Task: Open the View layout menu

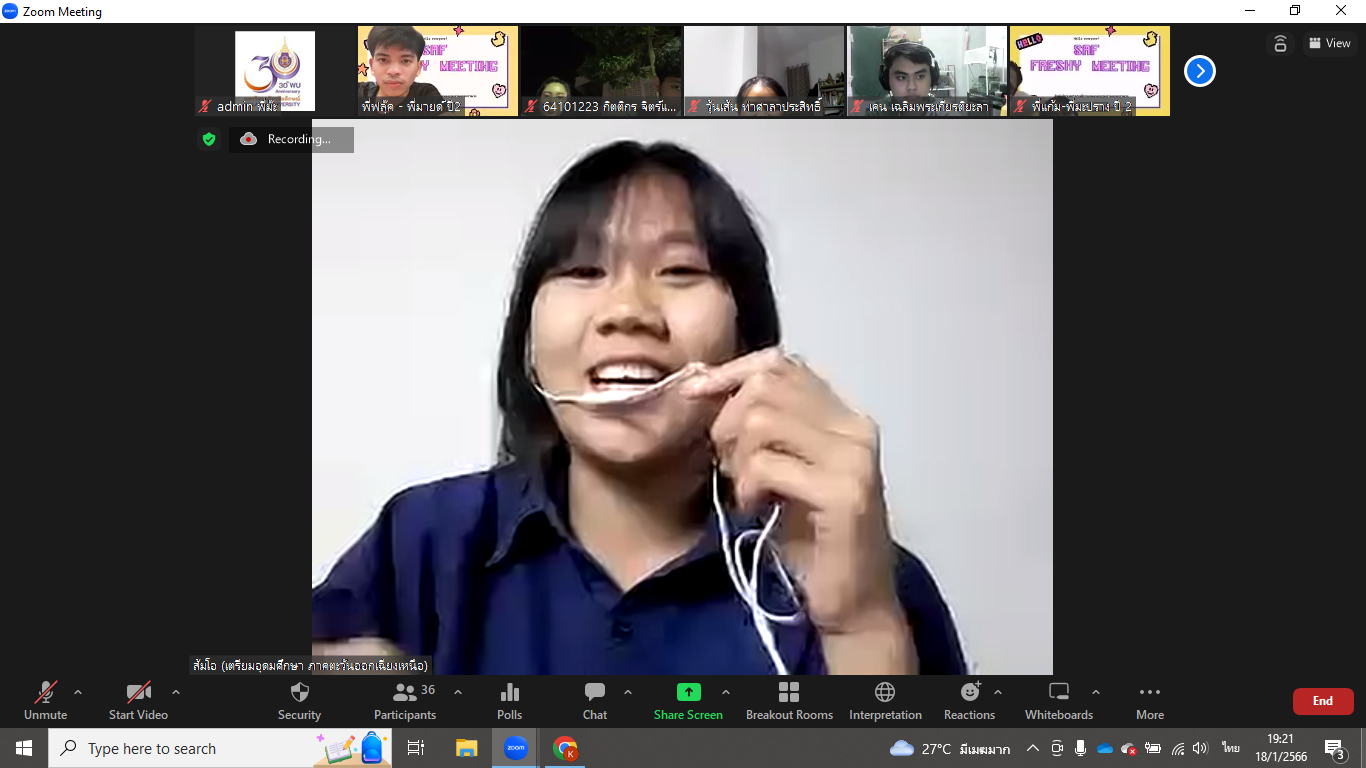Action: [x=1329, y=43]
